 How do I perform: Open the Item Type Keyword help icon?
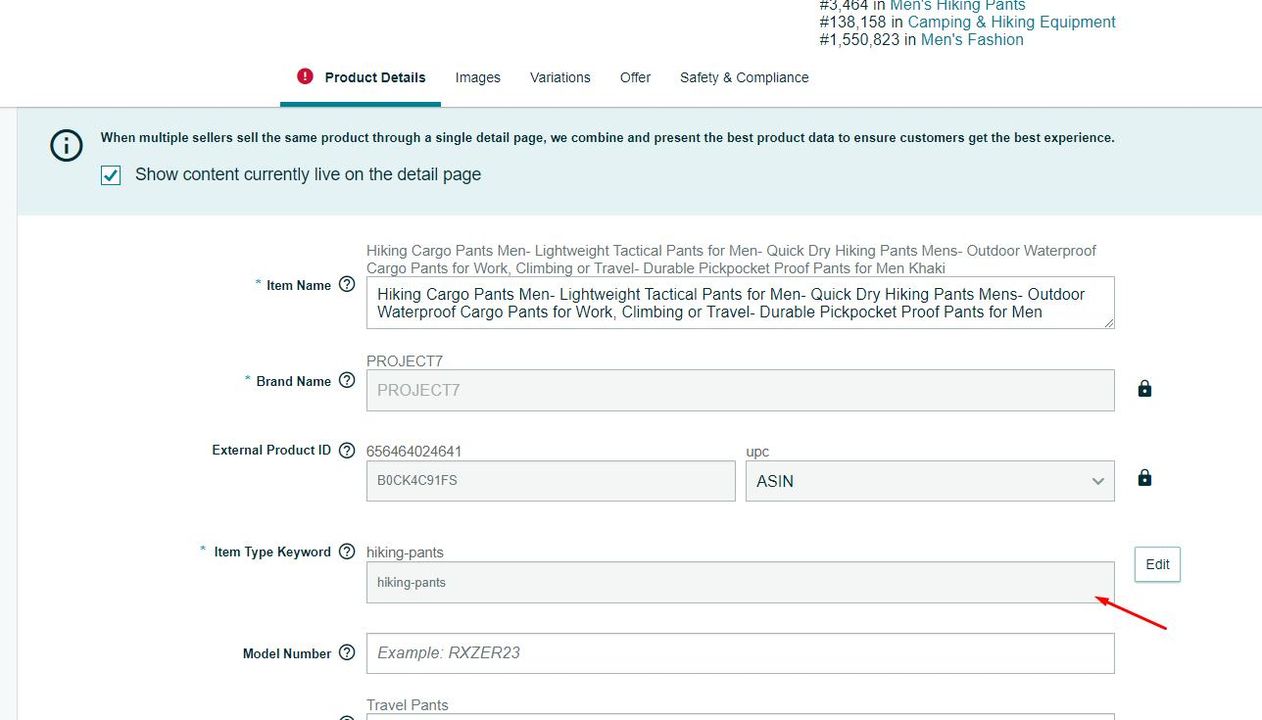click(x=347, y=551)
